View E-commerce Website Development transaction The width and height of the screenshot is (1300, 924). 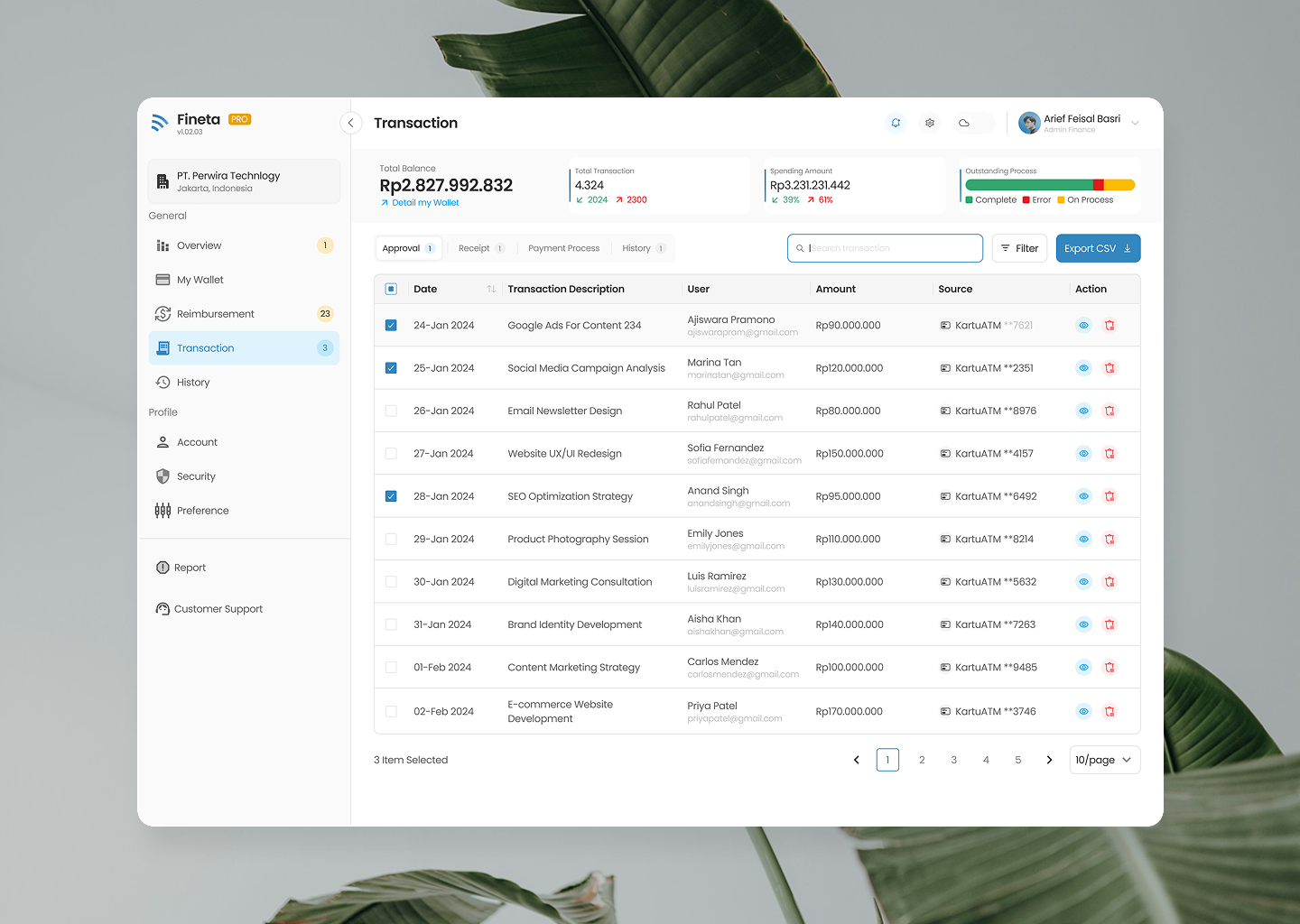tap(1083, 711)
